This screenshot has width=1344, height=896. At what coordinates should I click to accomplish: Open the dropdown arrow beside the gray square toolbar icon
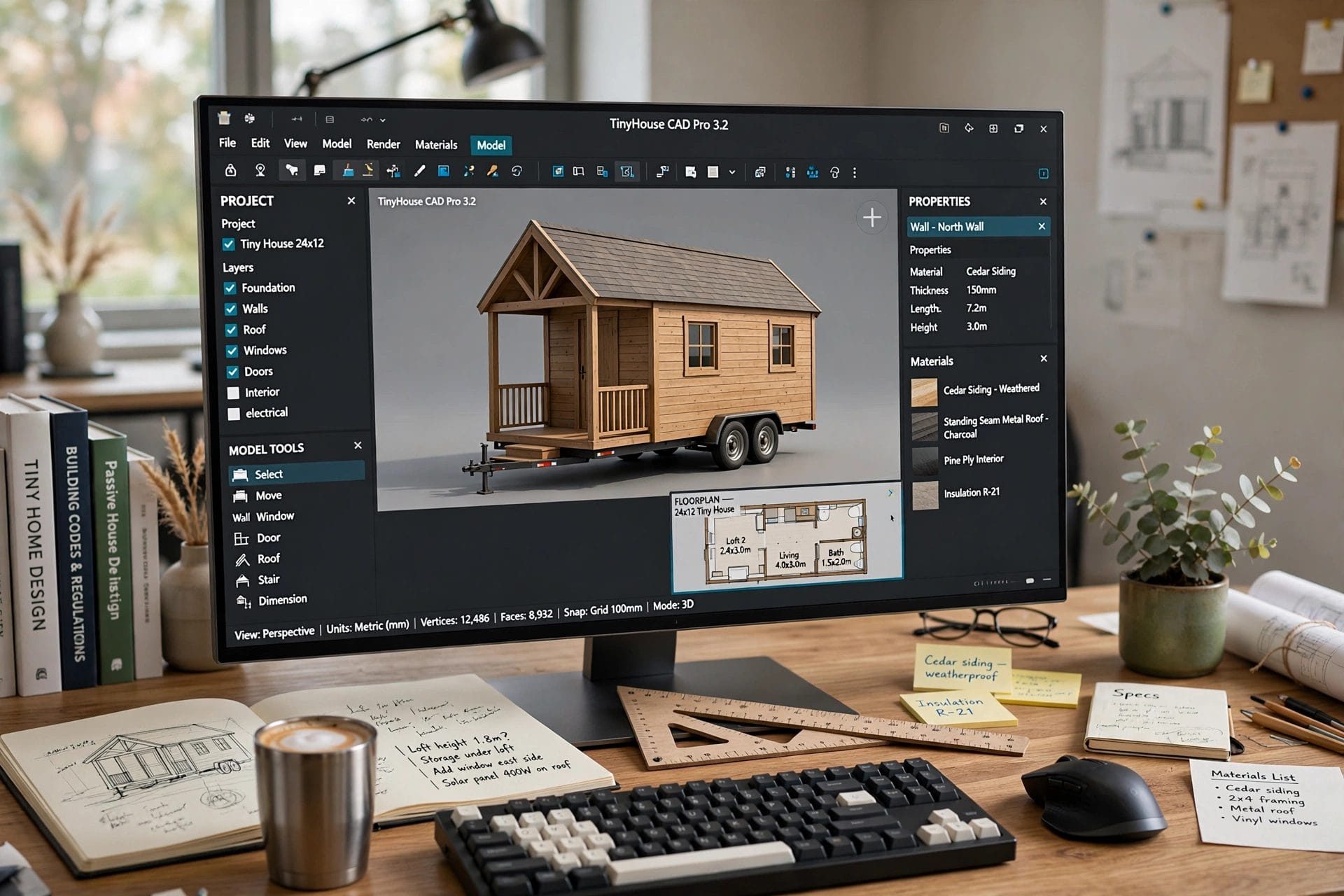(x=732, y=172)
